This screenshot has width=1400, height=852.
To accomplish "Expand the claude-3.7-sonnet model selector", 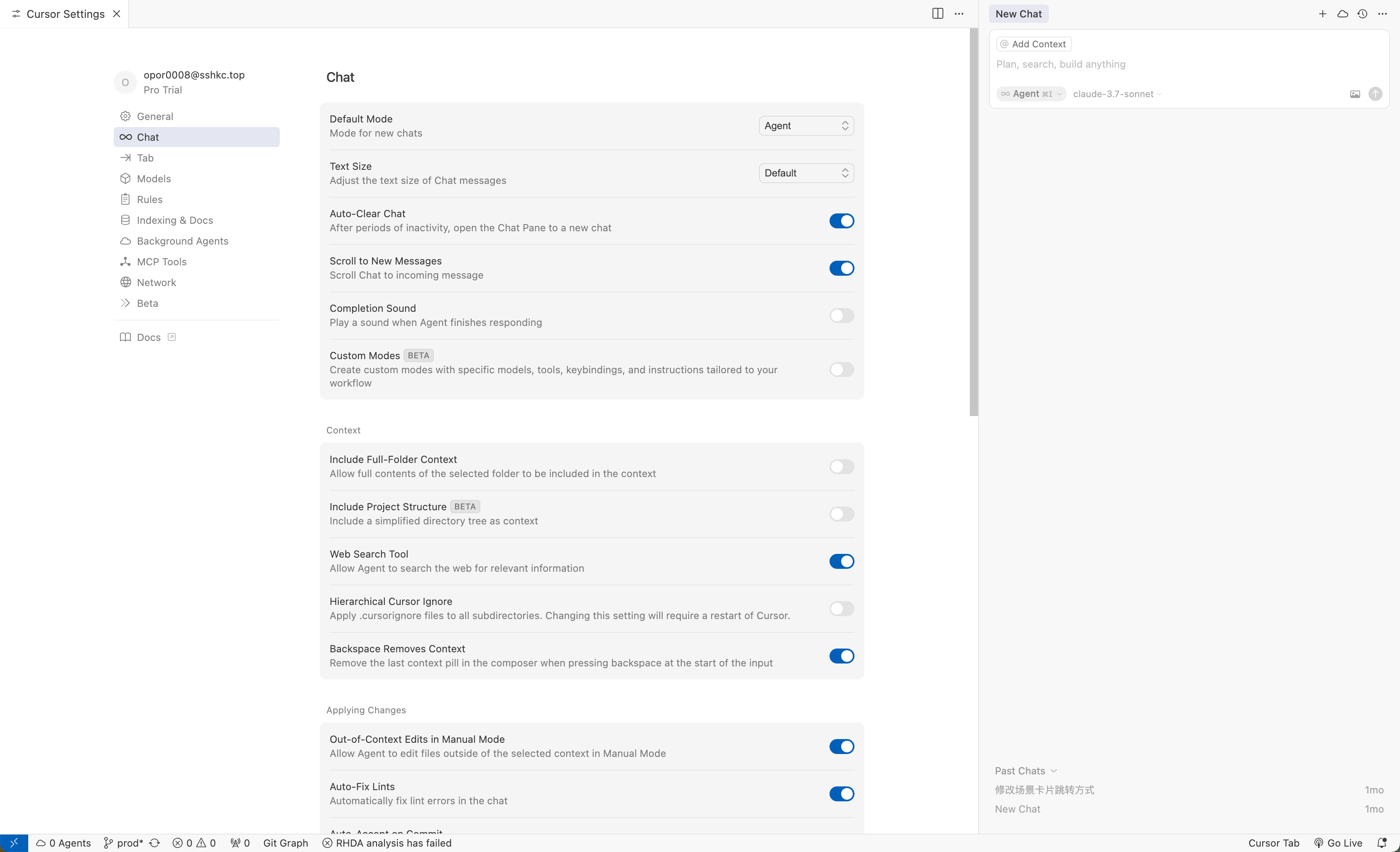I will click(1116, 94).
